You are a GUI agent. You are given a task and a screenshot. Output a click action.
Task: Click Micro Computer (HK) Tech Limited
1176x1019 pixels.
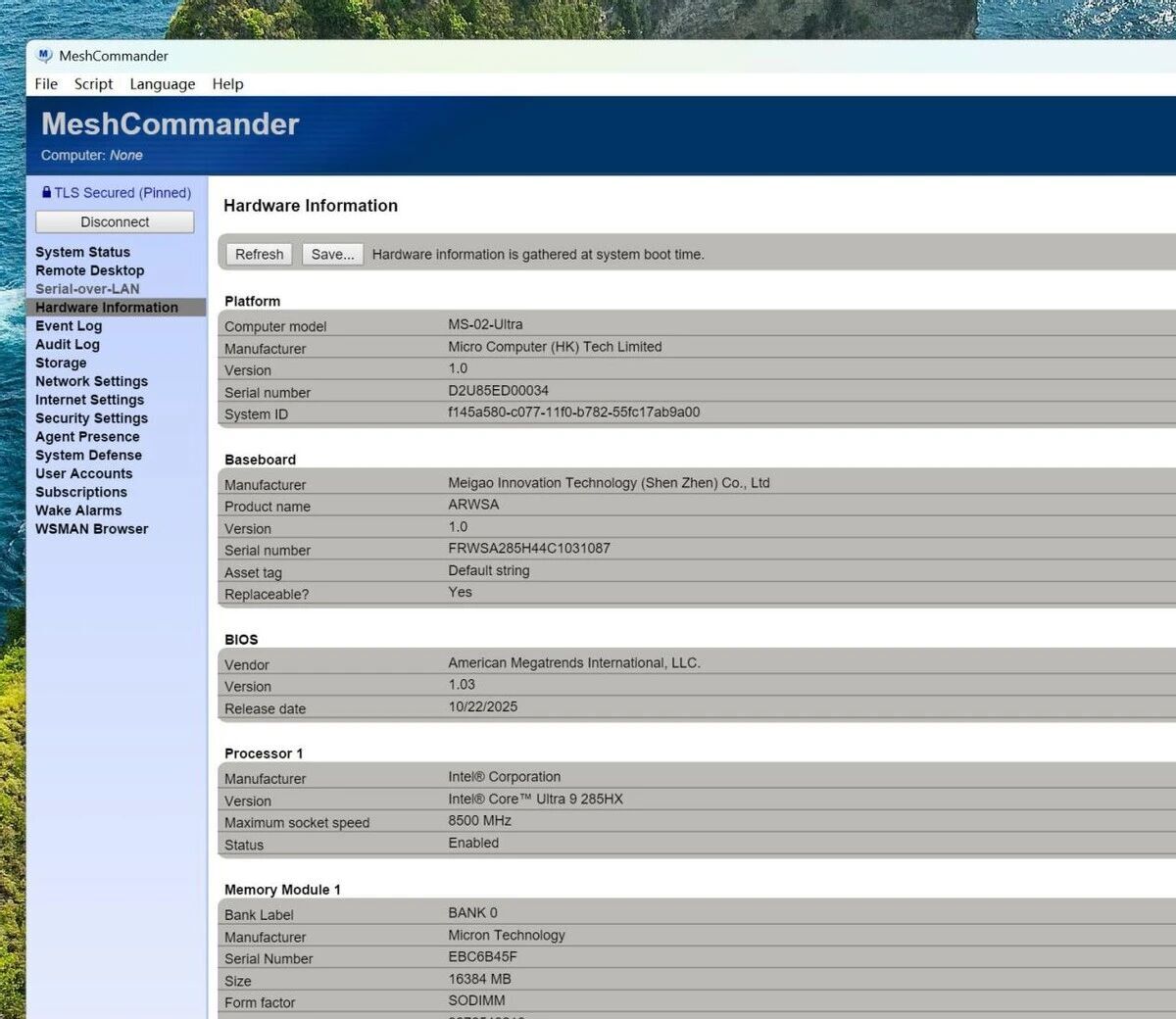[555, 347]
